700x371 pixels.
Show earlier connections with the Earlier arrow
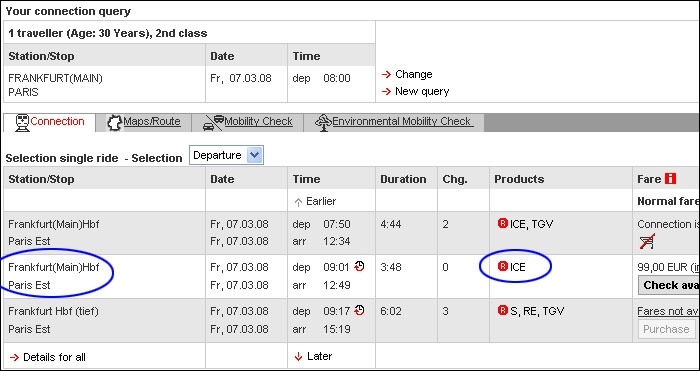point(315,201)
